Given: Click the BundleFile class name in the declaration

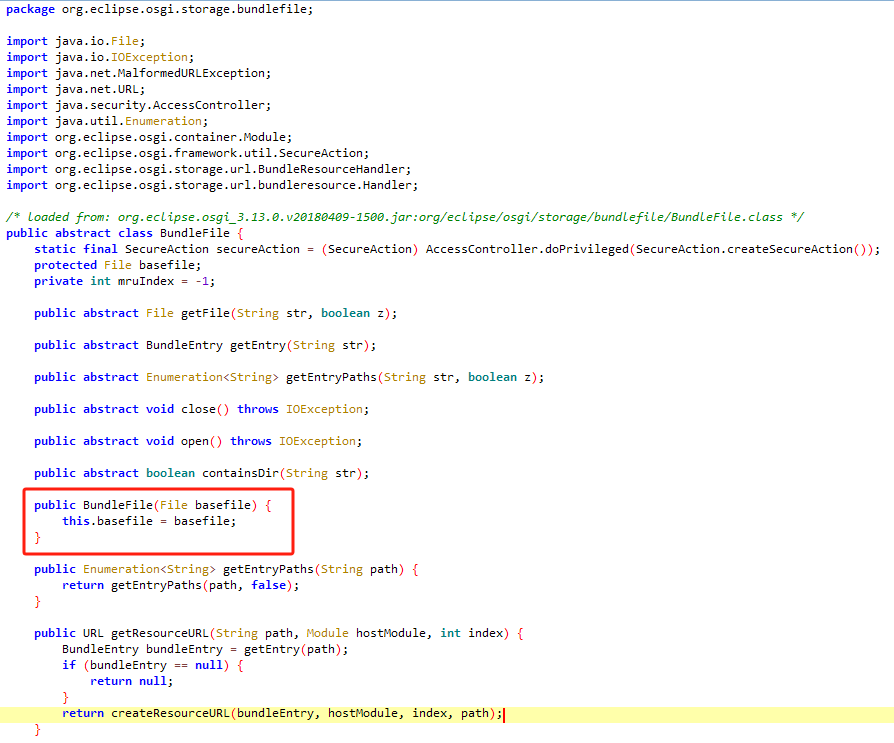Looking at the screenshot, I should pos(194,233).
